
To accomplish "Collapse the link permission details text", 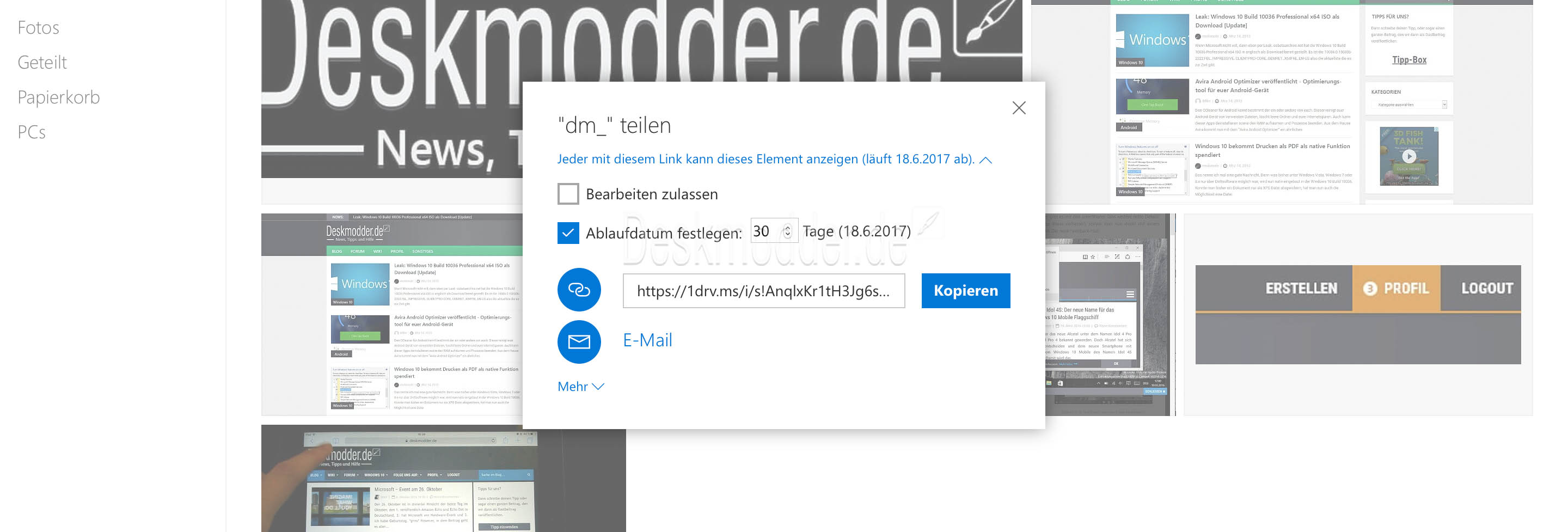I will point(774,160).
